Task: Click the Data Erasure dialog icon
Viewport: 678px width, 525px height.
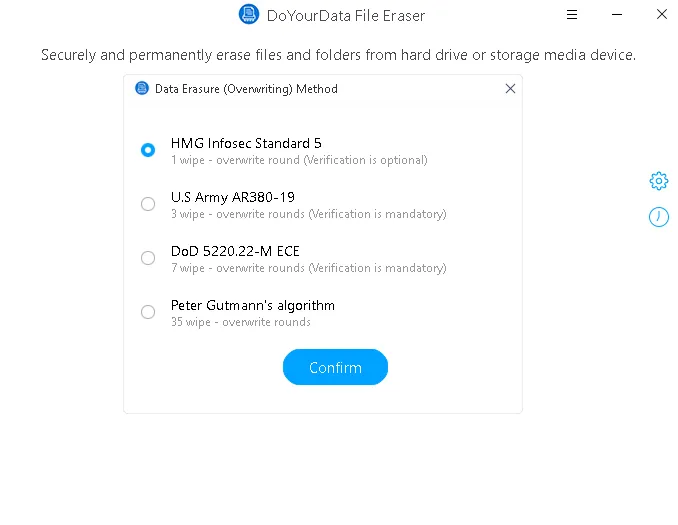Action: [x=142, y=89]
